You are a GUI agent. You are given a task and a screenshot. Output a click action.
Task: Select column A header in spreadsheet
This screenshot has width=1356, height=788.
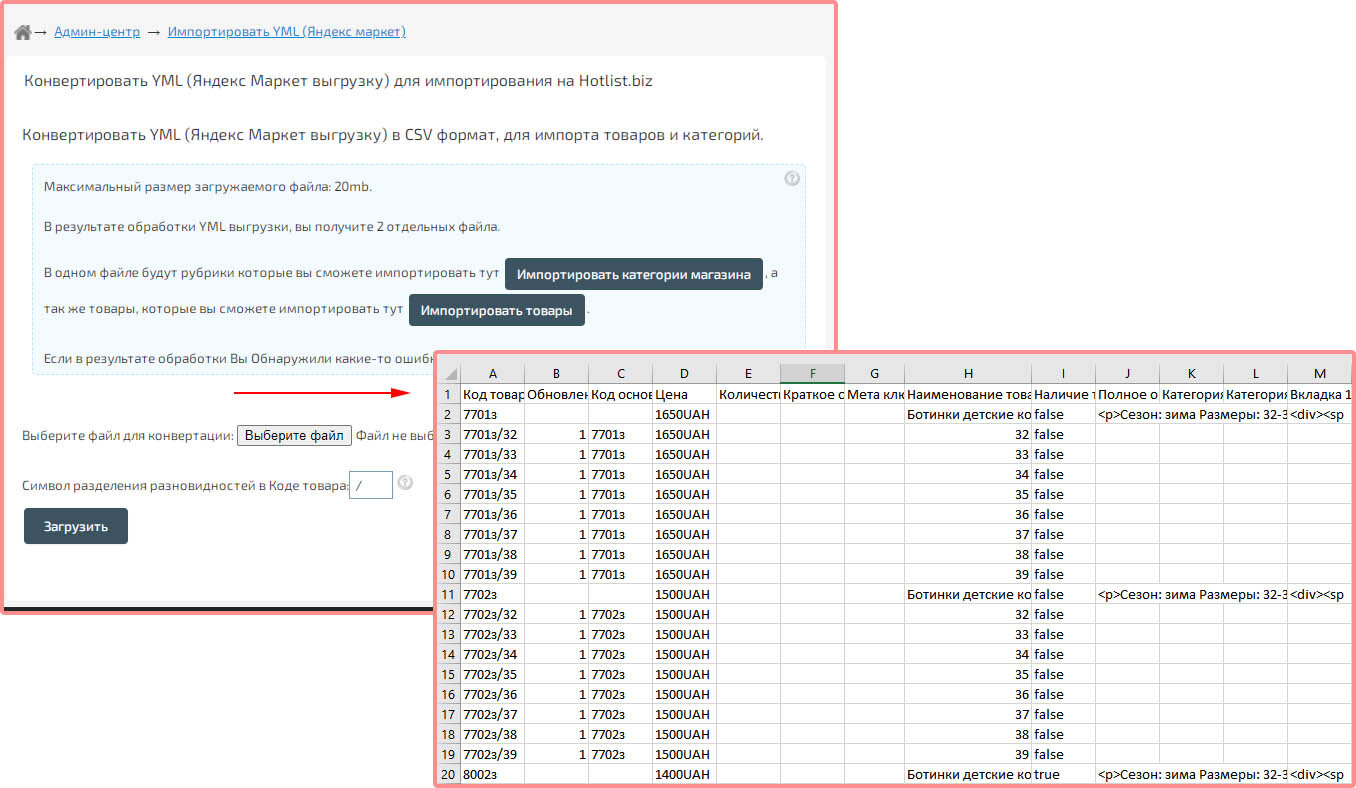(492, 374)
